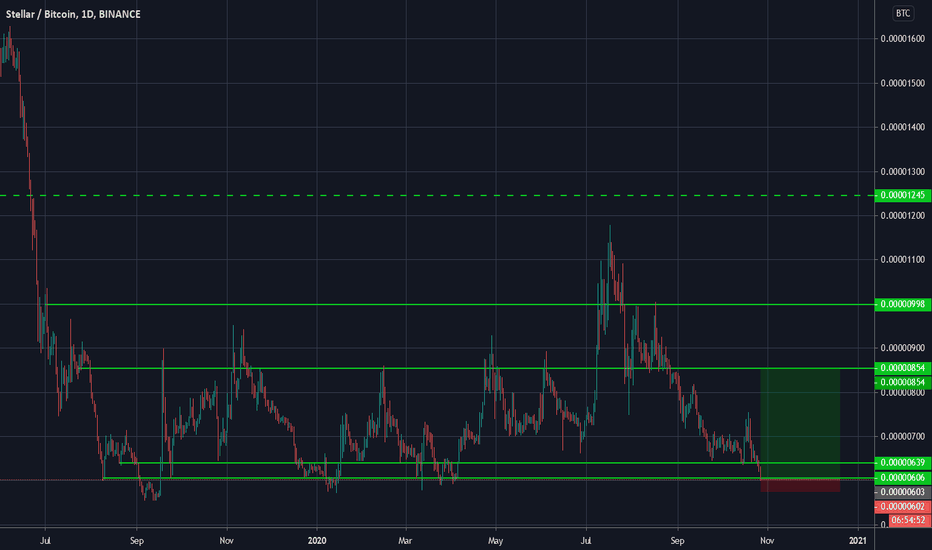Click the green 0.00000998 price label
The height and width of the screenshot is (550, 932).
pyautogui.click(x=902, y=304)
